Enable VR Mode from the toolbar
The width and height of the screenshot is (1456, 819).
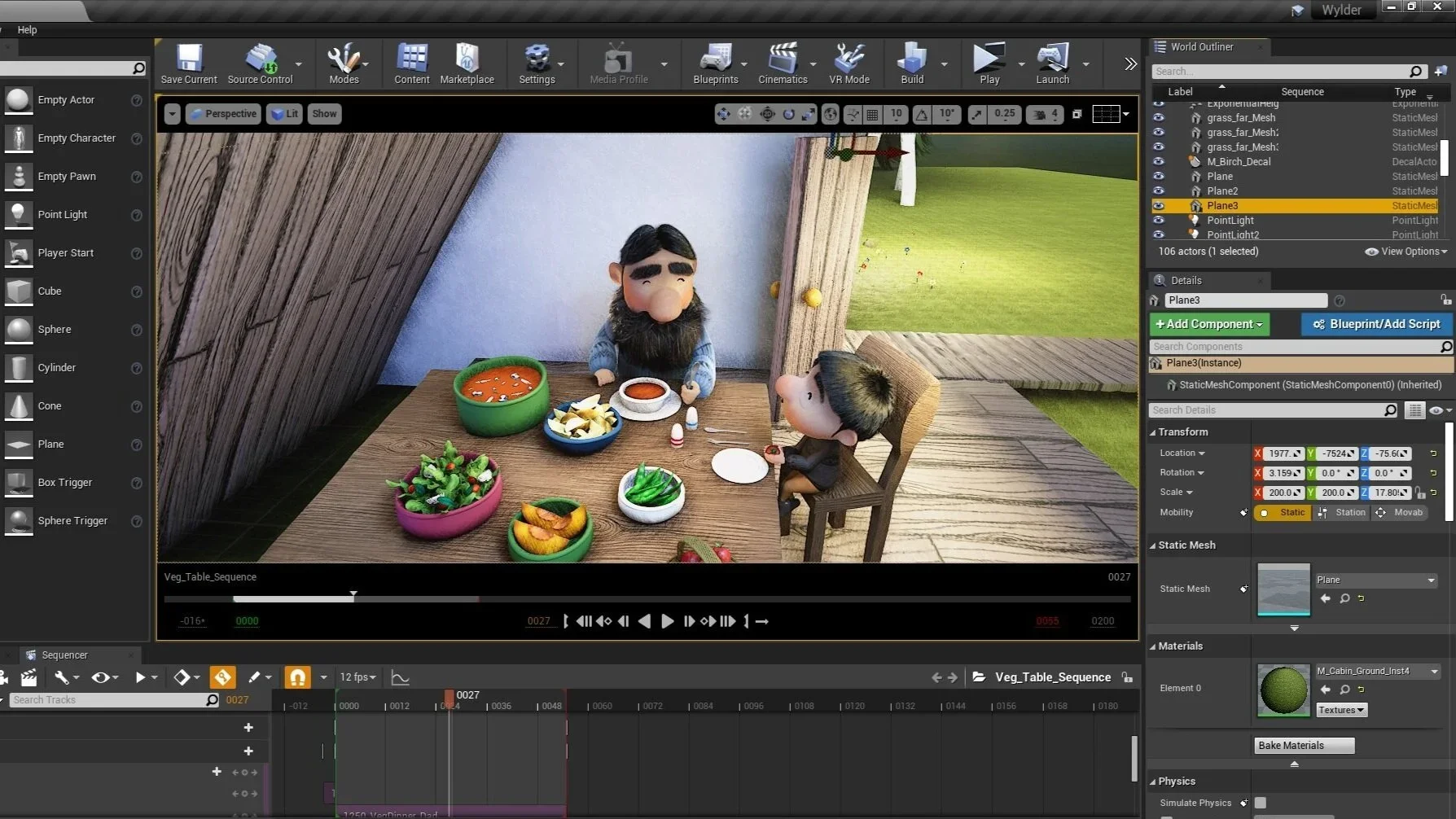coord(849,64)
